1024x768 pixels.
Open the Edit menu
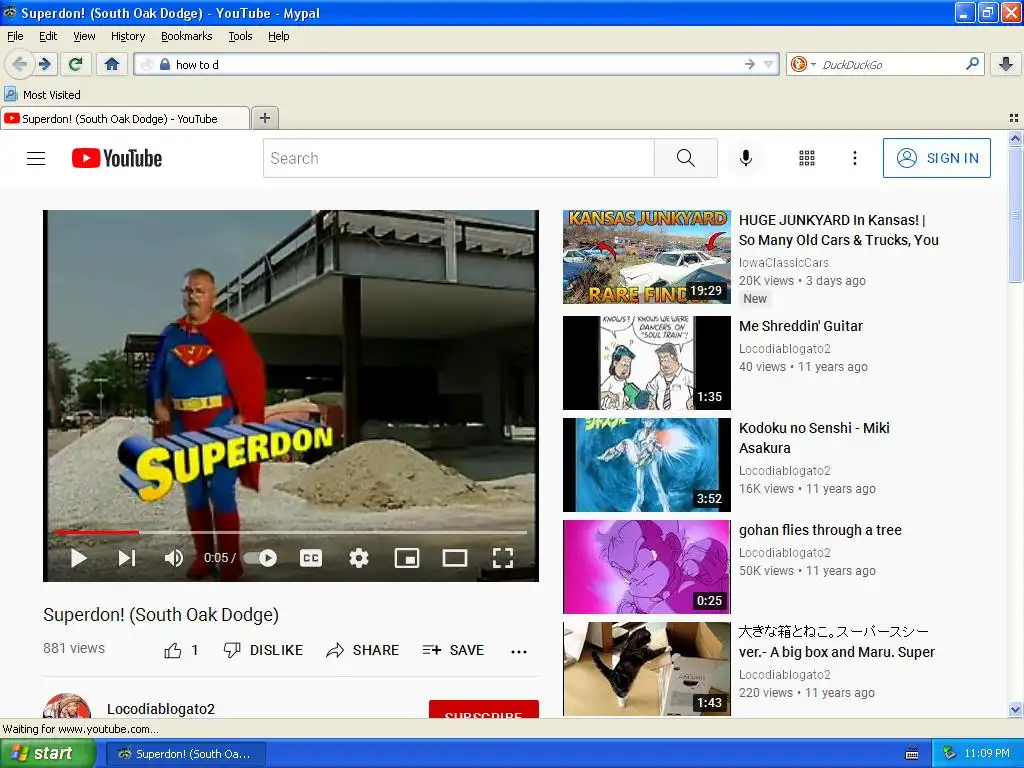[48, 36]
